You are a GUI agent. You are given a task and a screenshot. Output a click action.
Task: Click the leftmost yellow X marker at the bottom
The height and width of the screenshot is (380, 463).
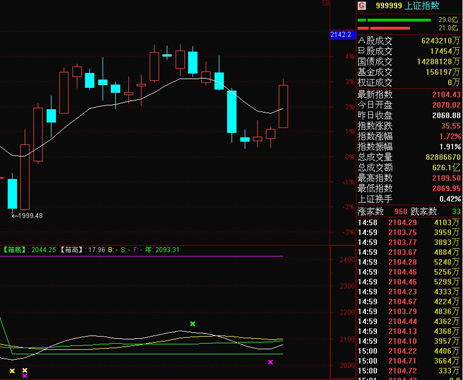12,371
